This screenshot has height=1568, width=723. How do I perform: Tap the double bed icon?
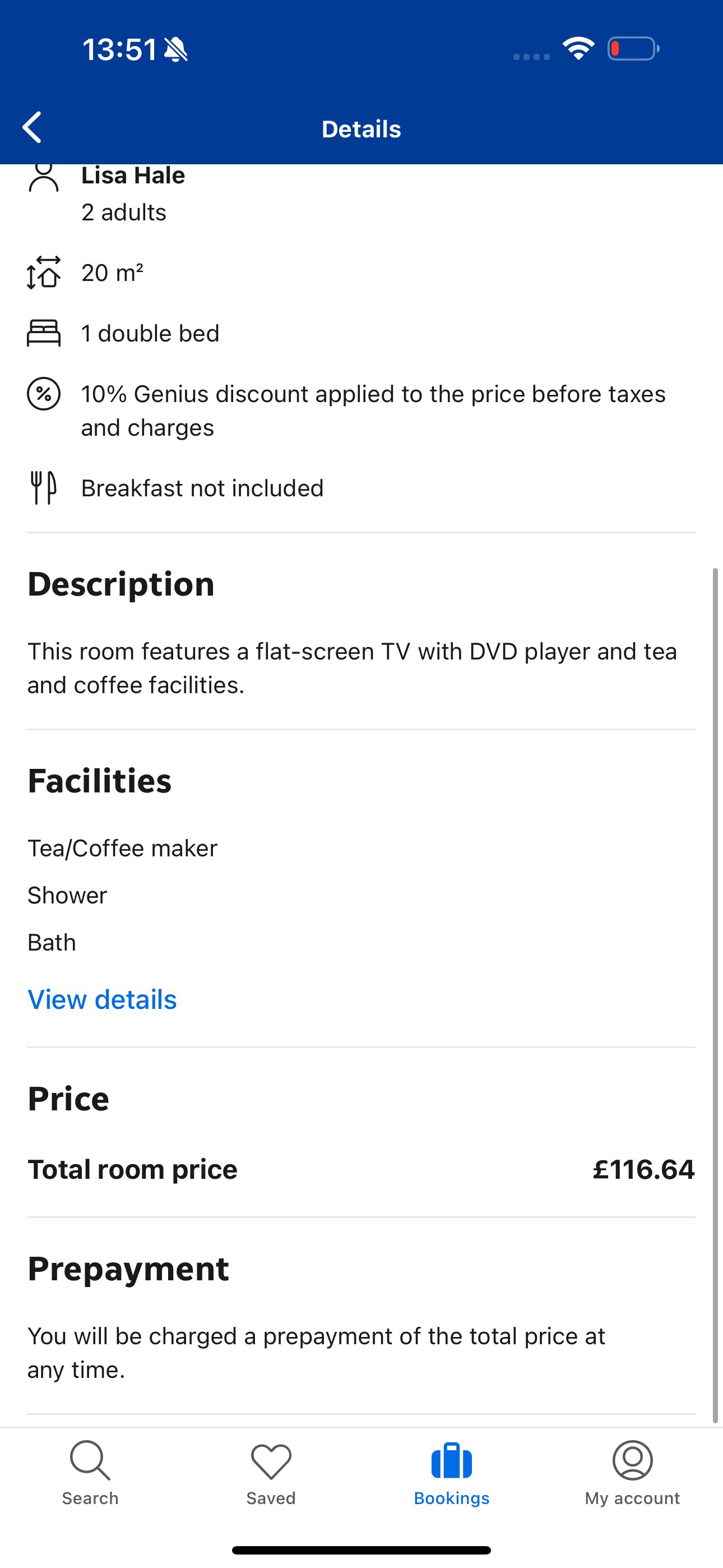44,333
